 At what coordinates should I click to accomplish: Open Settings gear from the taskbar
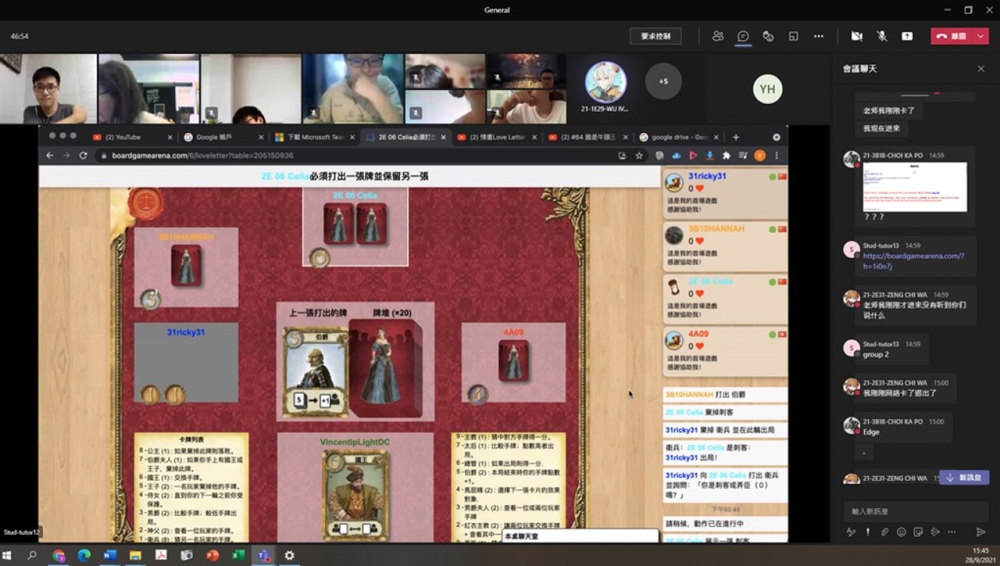point(290,555)
